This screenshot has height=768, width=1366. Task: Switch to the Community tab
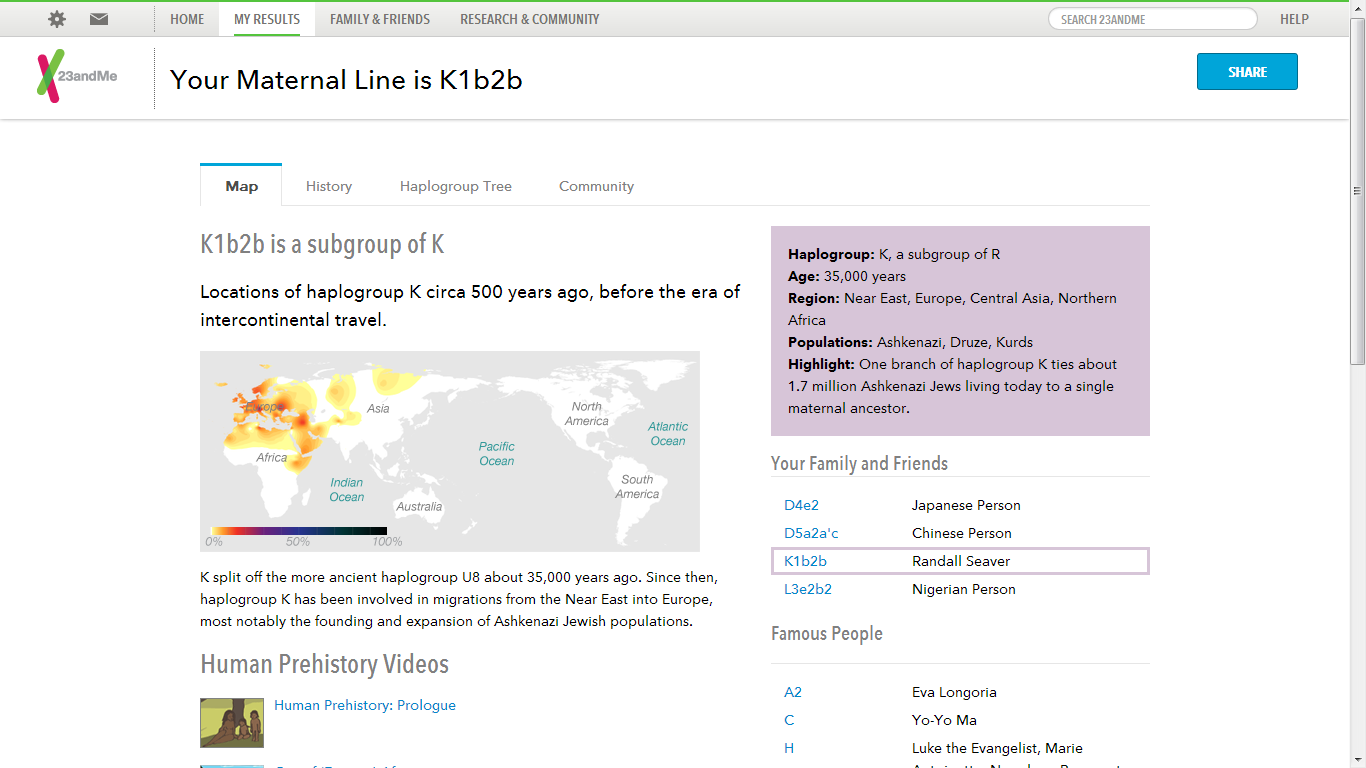596,185
